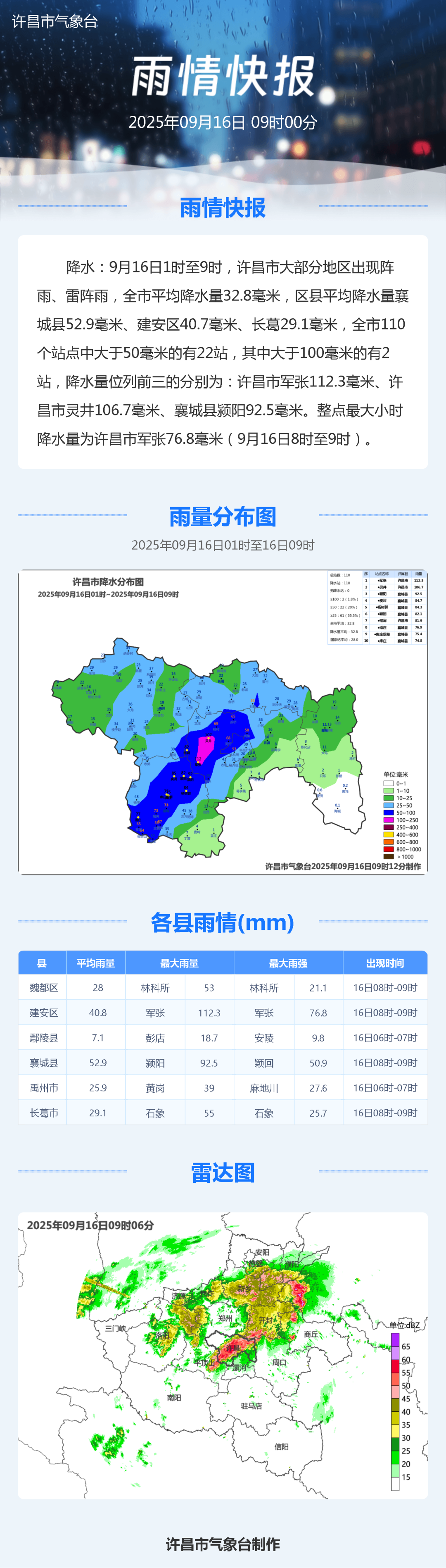Click the blue 雷达图 section heading

223,1172
